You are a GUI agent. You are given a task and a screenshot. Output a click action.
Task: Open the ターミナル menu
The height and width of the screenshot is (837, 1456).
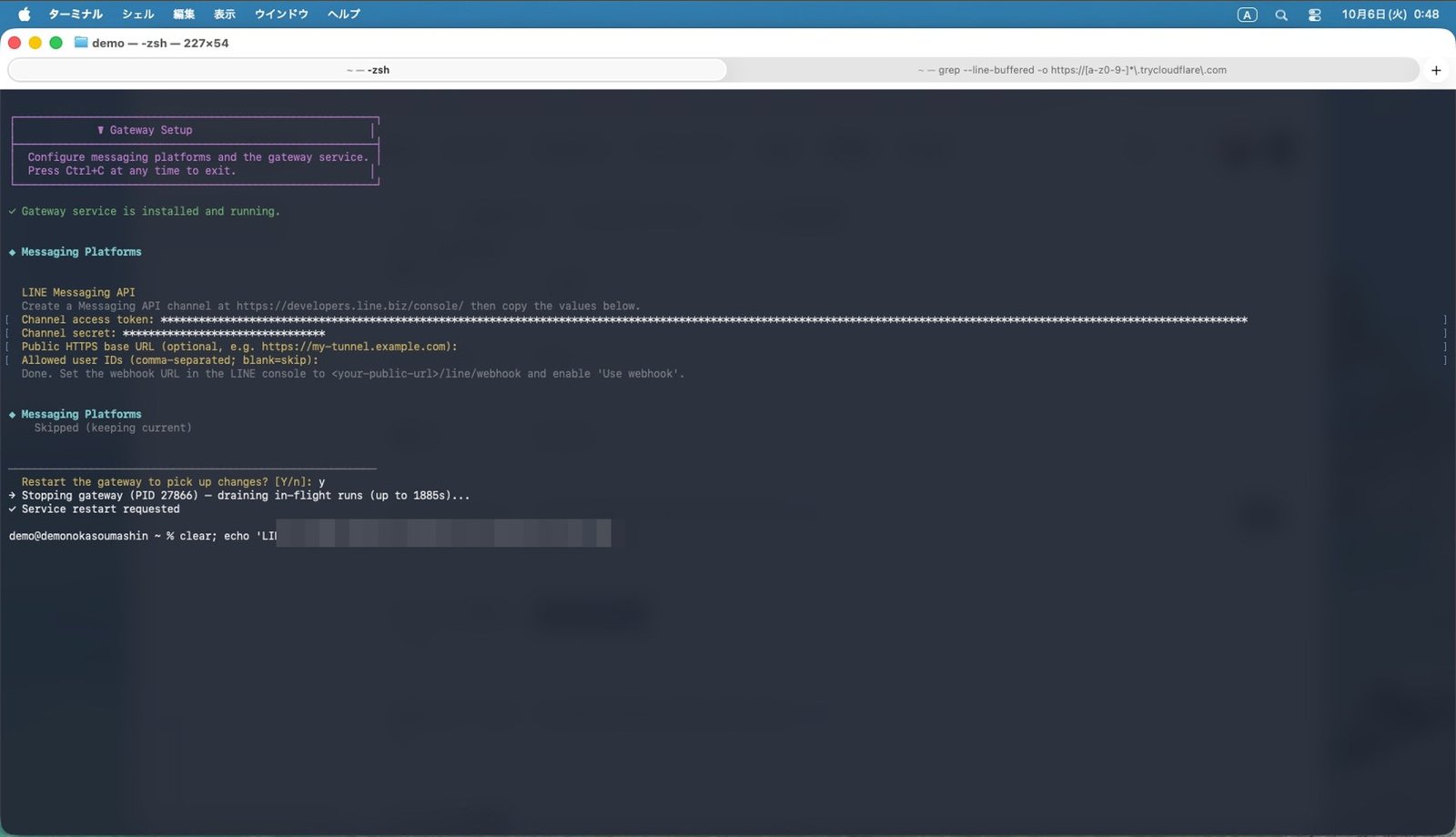[76, 15]
